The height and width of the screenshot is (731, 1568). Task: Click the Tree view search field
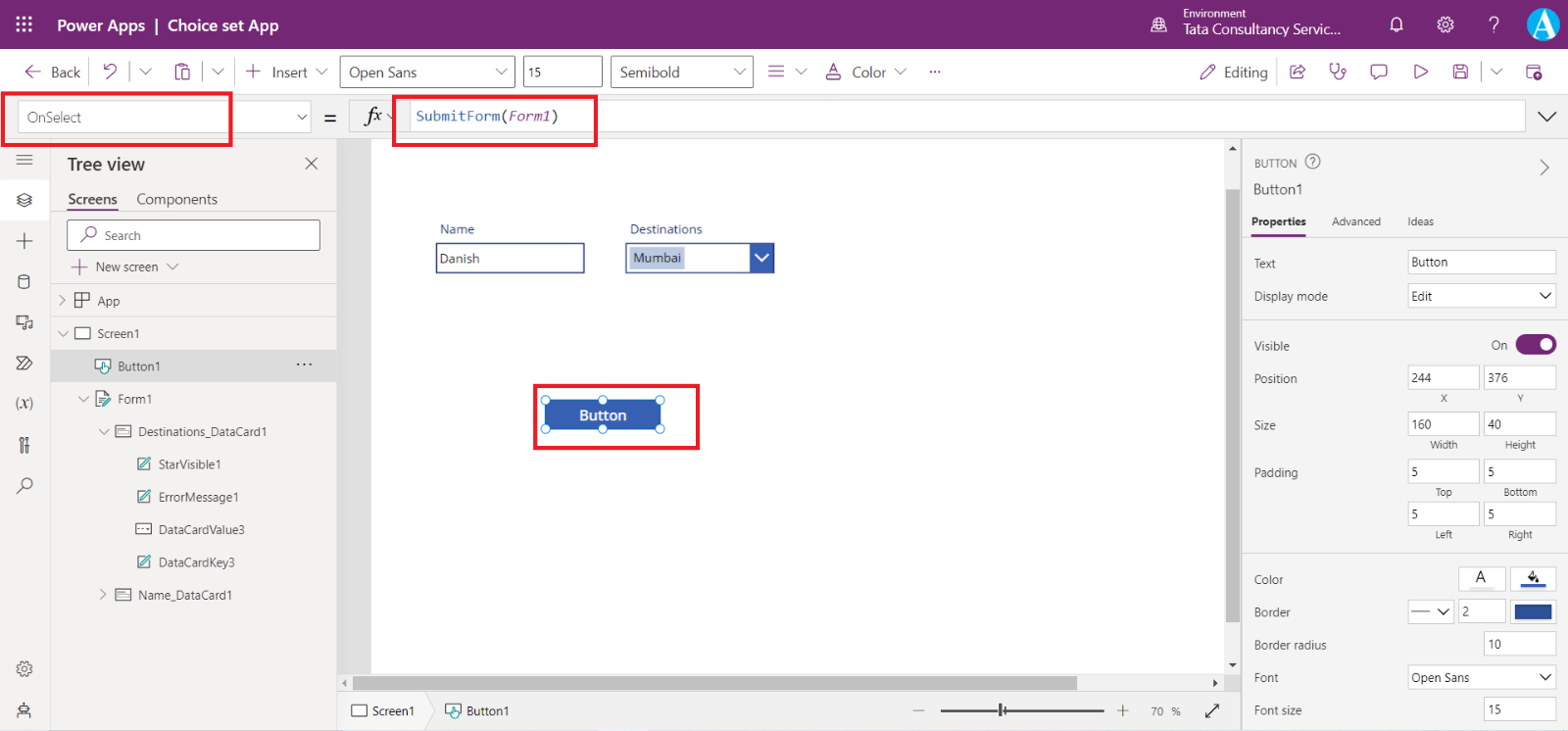(x=193, y=235)
